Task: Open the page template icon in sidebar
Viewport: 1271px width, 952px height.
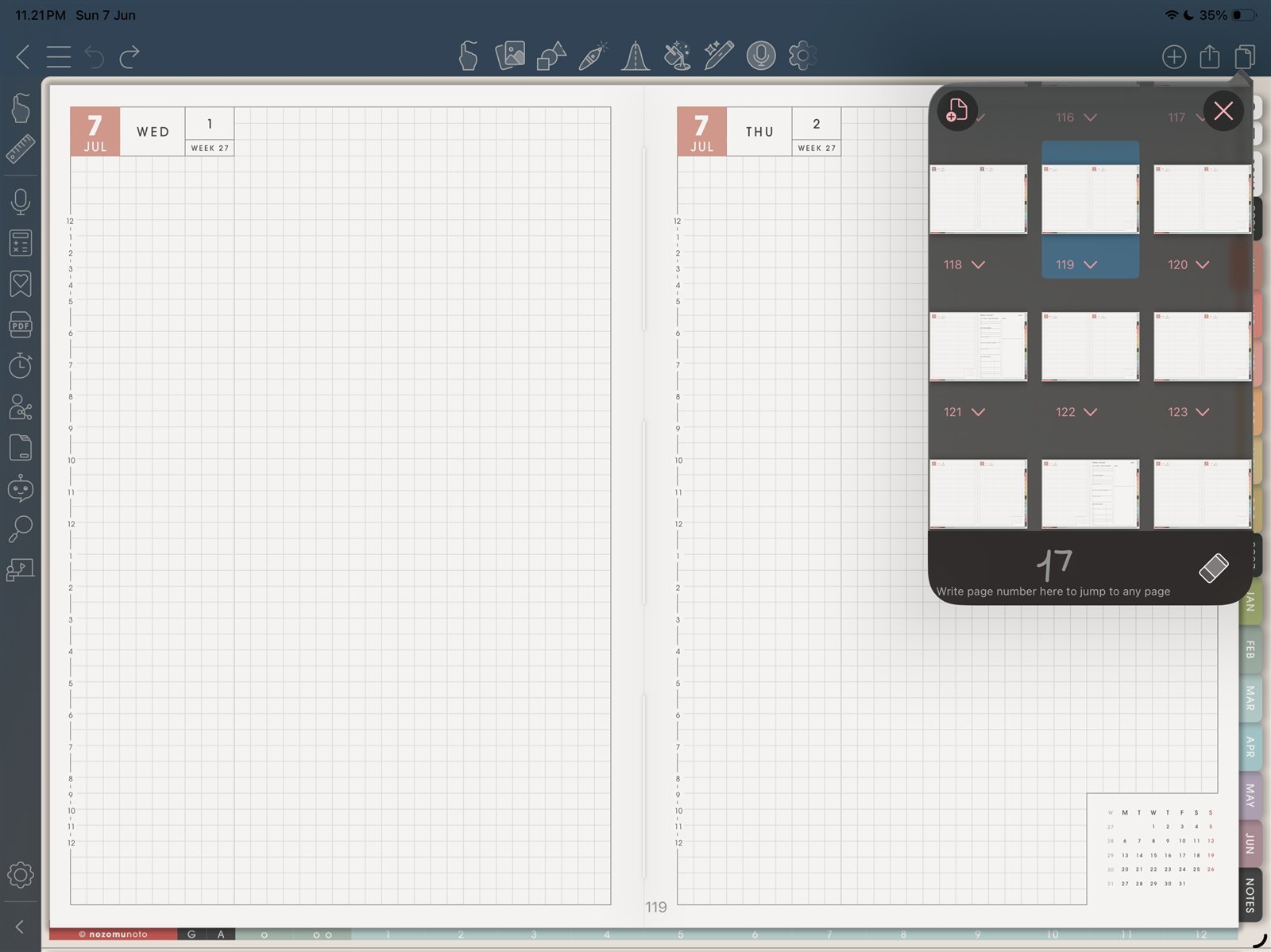Action: (x=21, y=447)
